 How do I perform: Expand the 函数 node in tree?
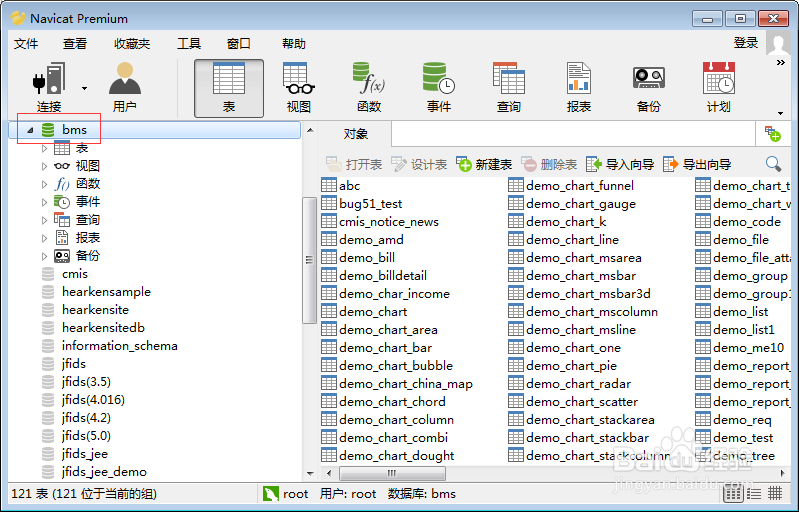44,184
